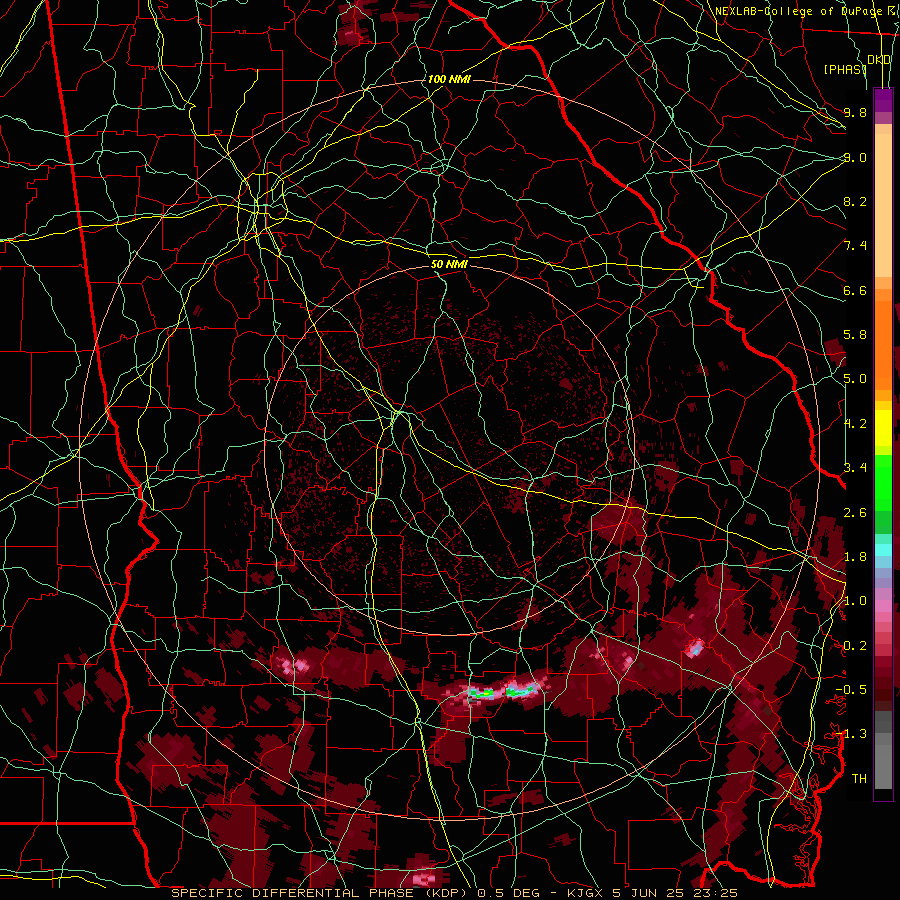Pick the gray band at the color bar bottom
The height and width of the screenshot is (900, 900).
pos(883,761)
